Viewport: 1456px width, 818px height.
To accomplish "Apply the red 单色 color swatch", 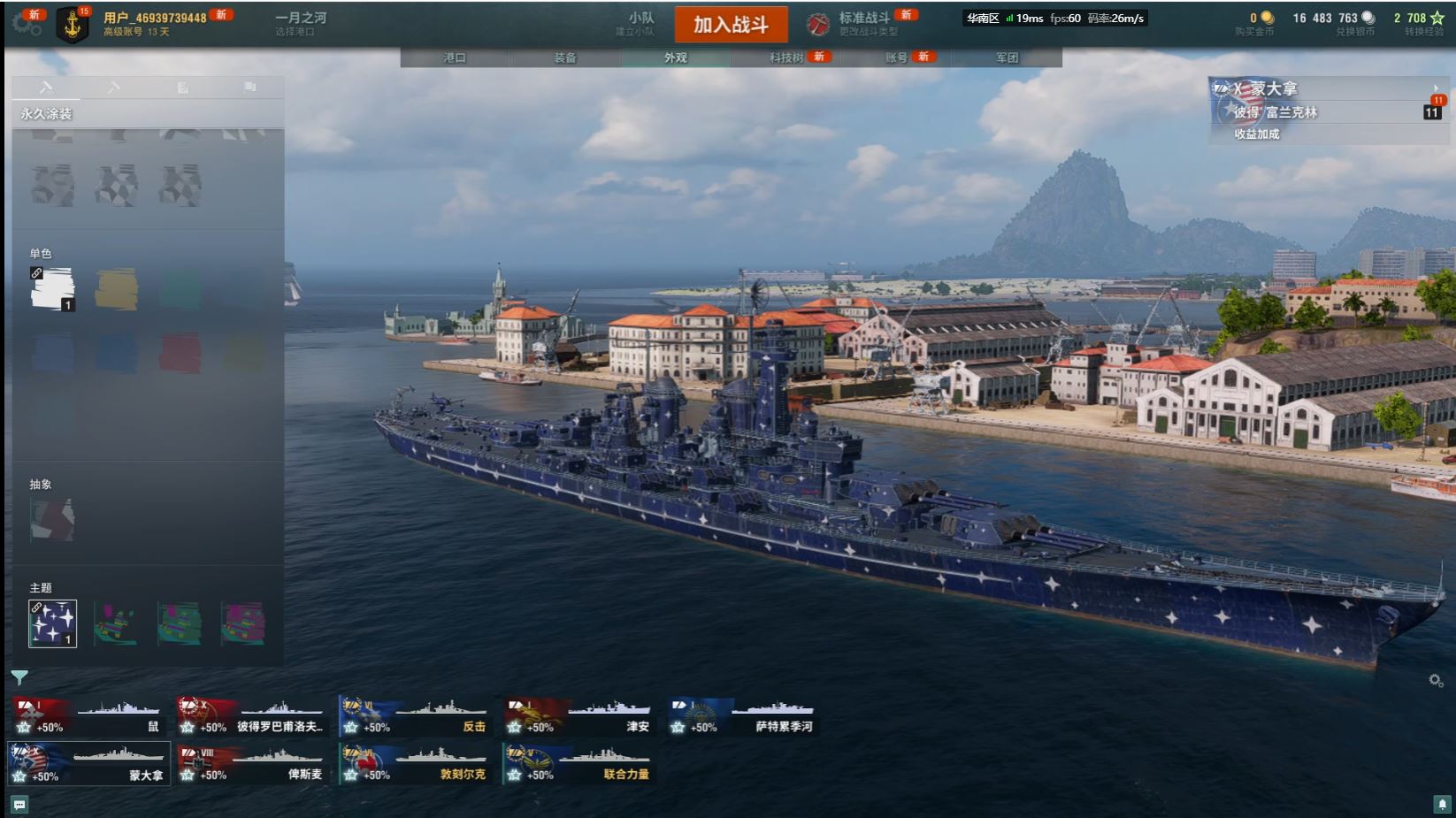I will click(x=180, y=353).
